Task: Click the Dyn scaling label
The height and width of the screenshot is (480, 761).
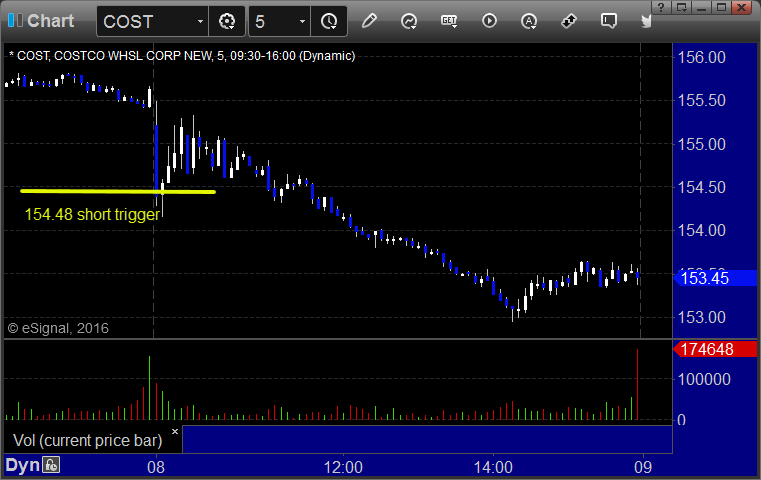Action: (22, 465)
